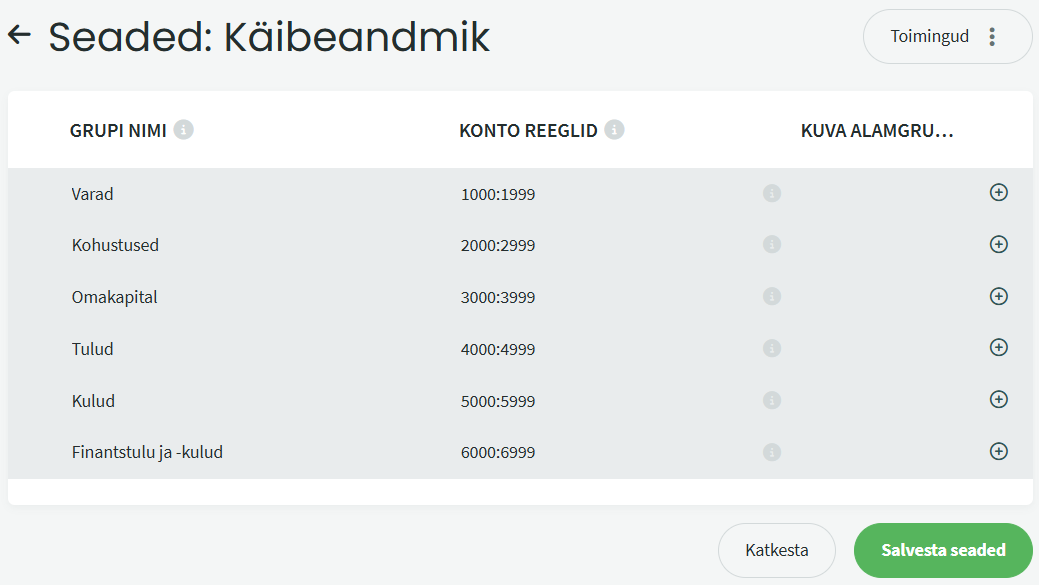Click info icon in Finantstulu ja -kulud row

click(x=771, y=452)
